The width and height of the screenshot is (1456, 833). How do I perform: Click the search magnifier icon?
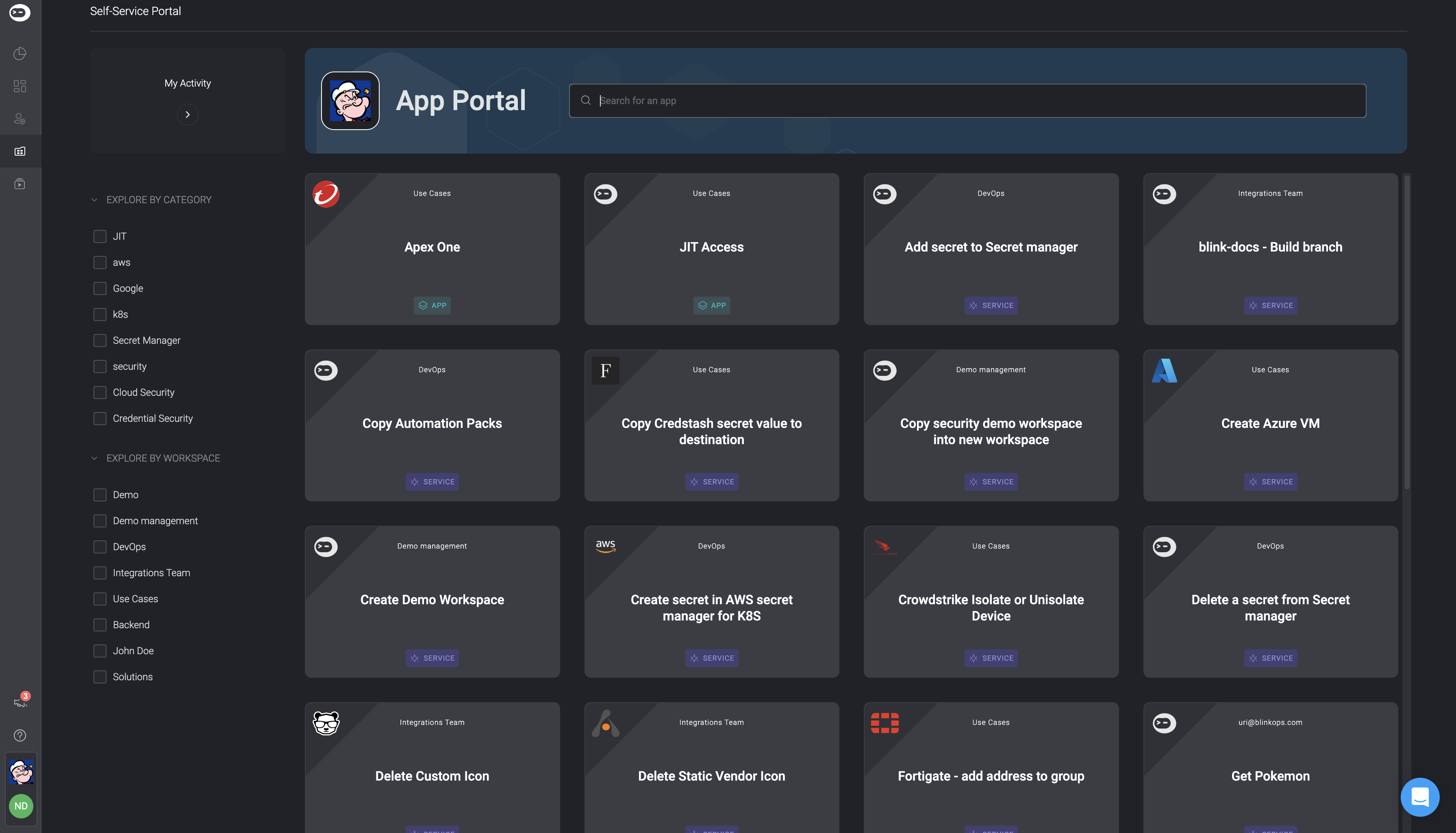pyautogui.click(x=585, y=101)
